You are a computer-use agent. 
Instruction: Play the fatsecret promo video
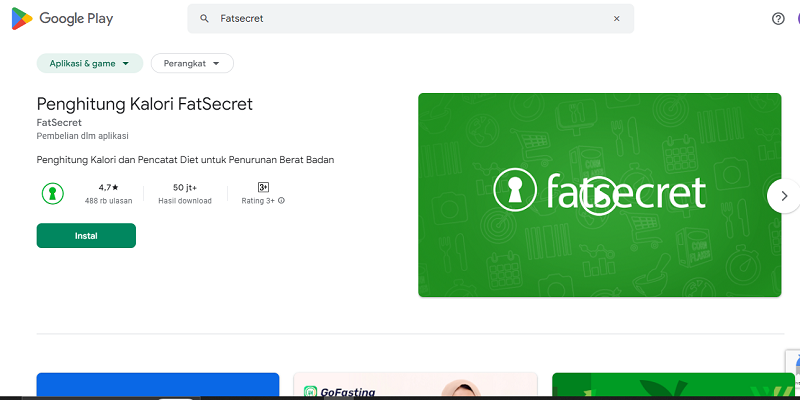pyautogui.click(x=599, y=195)
